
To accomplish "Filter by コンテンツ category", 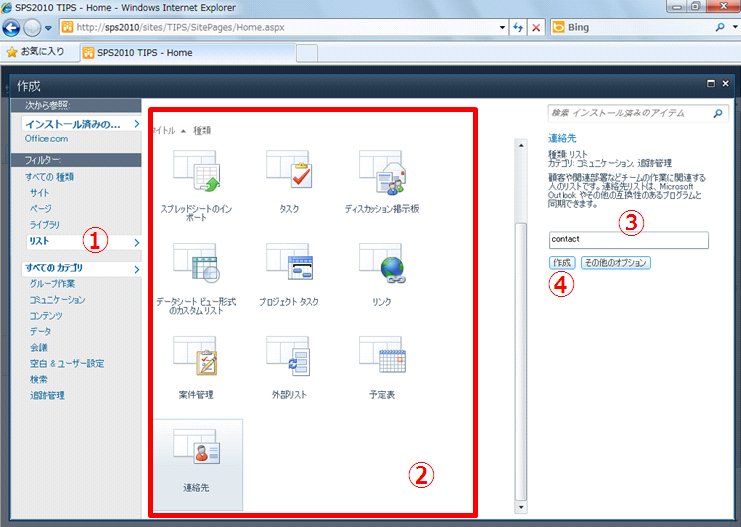I will point(46,315).
